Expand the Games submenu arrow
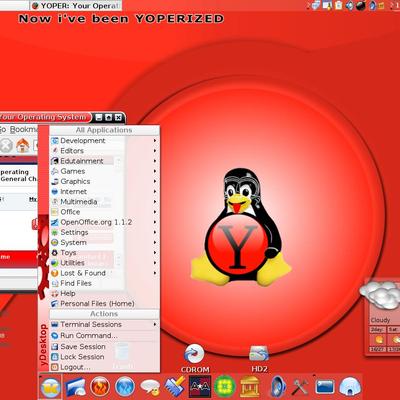The height and width of the screenshot is (400, 400). coord(155,171)
